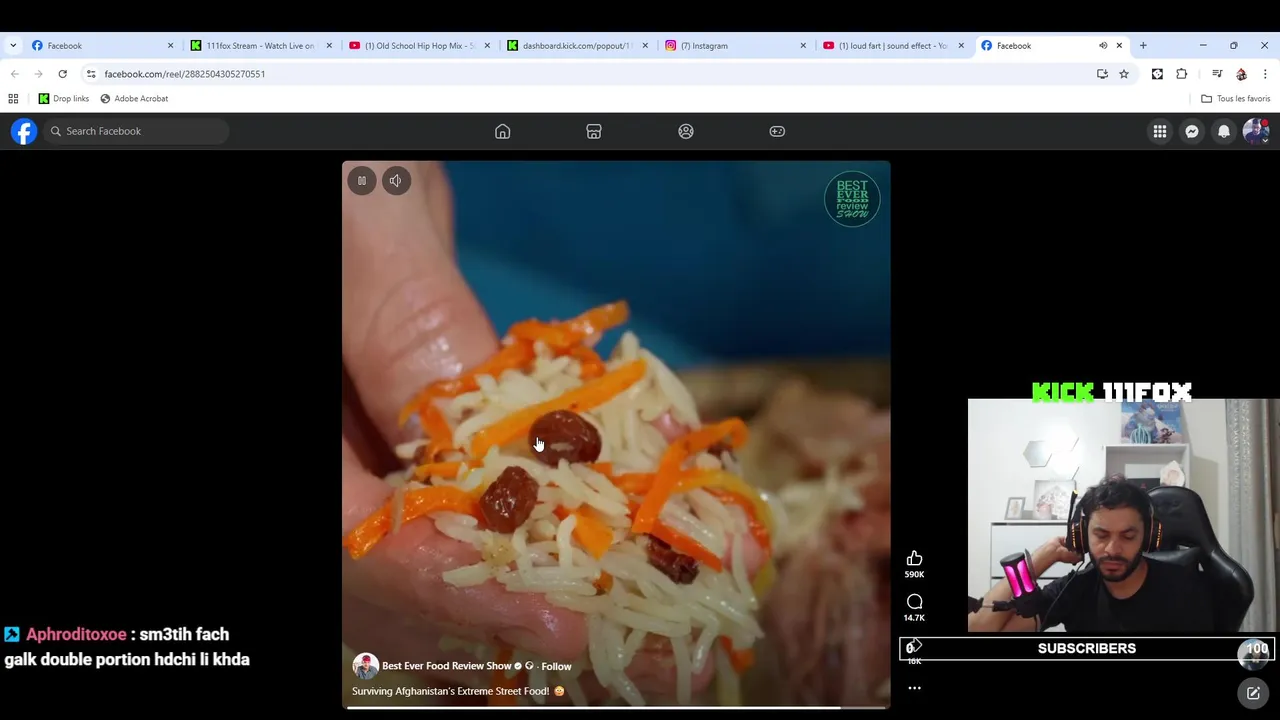The height and width of the screenshot is (720, 1280).
Task: Close the 111fox Stream tab
Action: coord(328,45)
